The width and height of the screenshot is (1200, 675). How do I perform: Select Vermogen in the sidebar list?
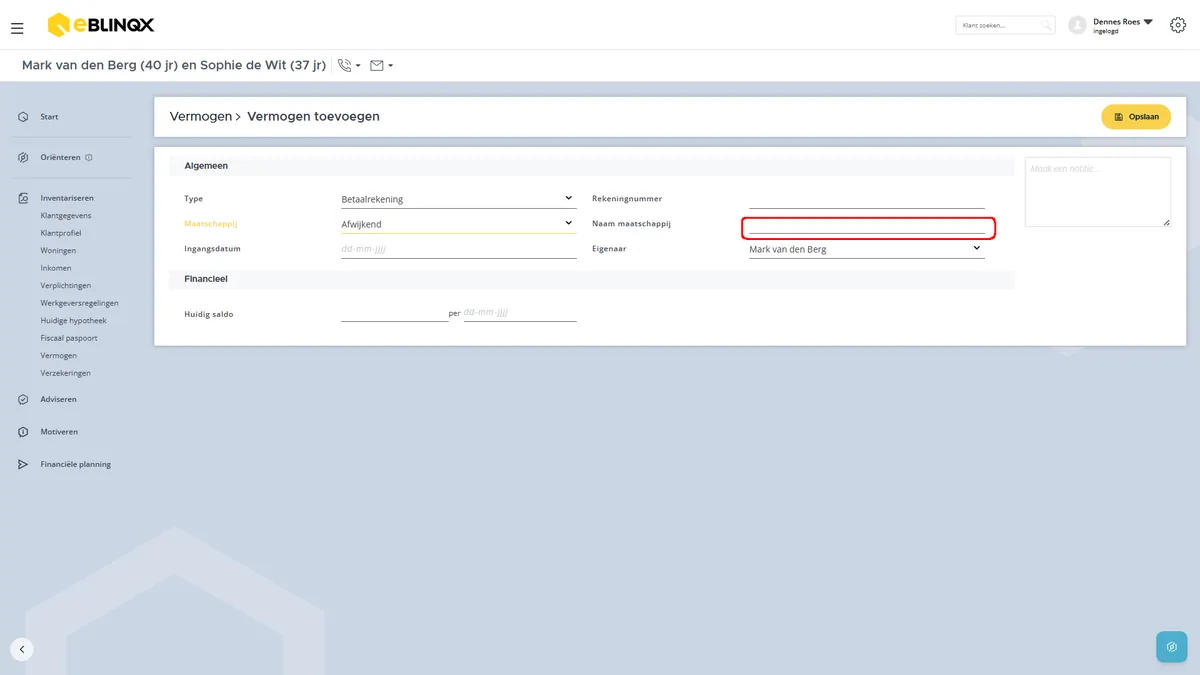coord(59,356)
